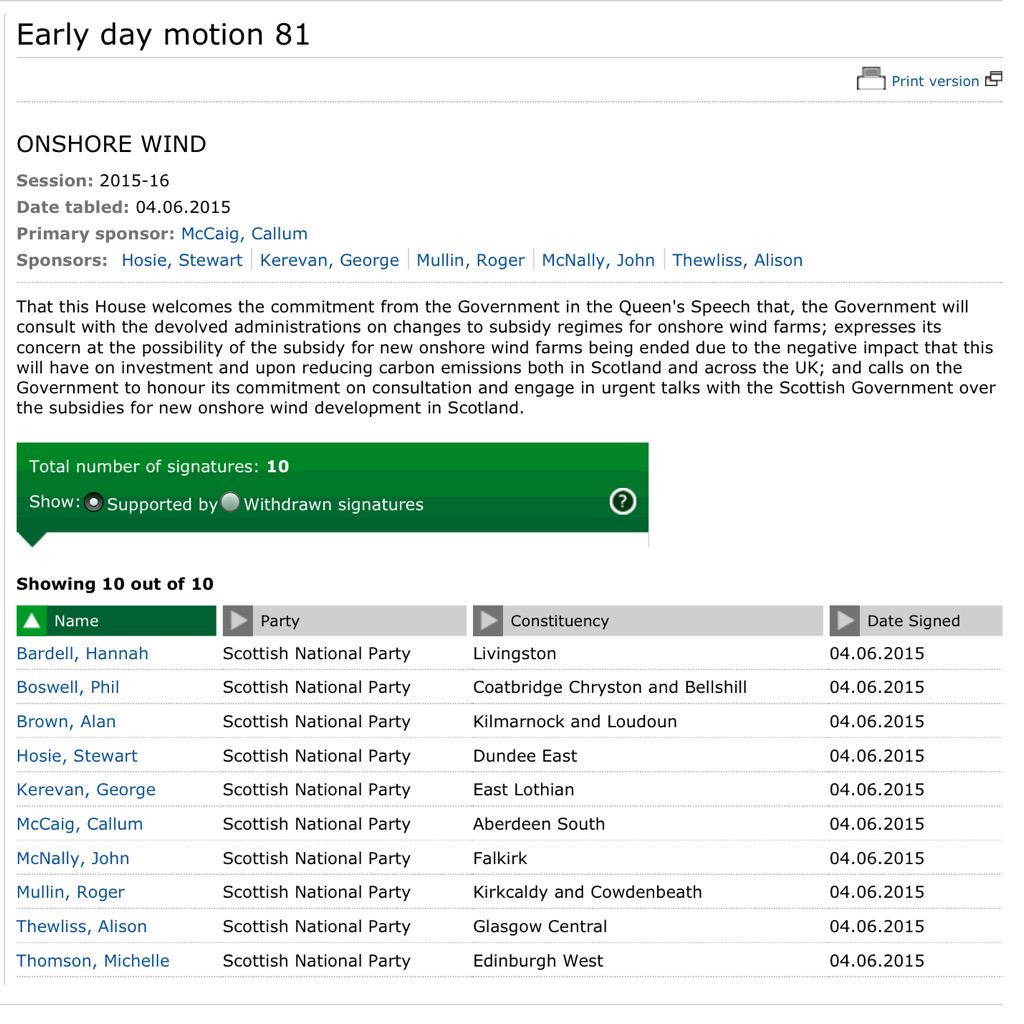The image size is (1024, 1024).
Task: Click the Constituency column header label
Action: tap(559, 621)
